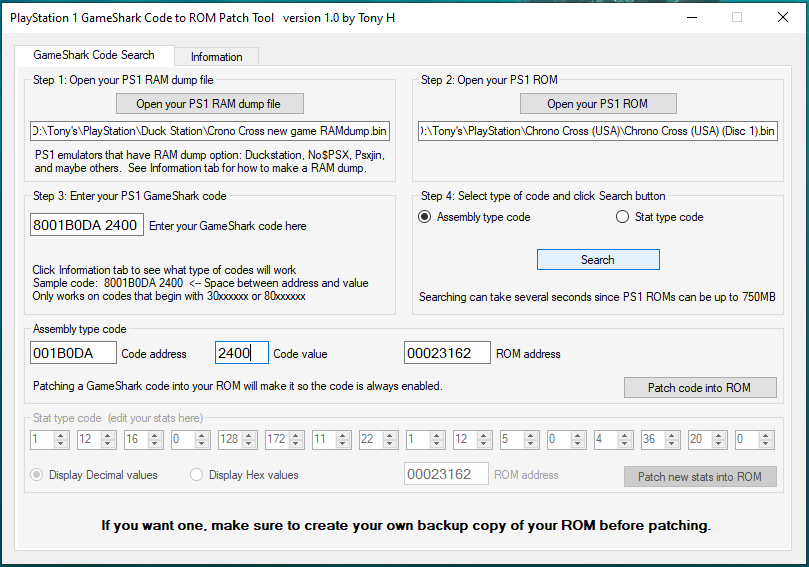The width and height of the screenshot is (809, 567).
Task: Choose the Stat type code radio option
Action: tap(622, 217)
